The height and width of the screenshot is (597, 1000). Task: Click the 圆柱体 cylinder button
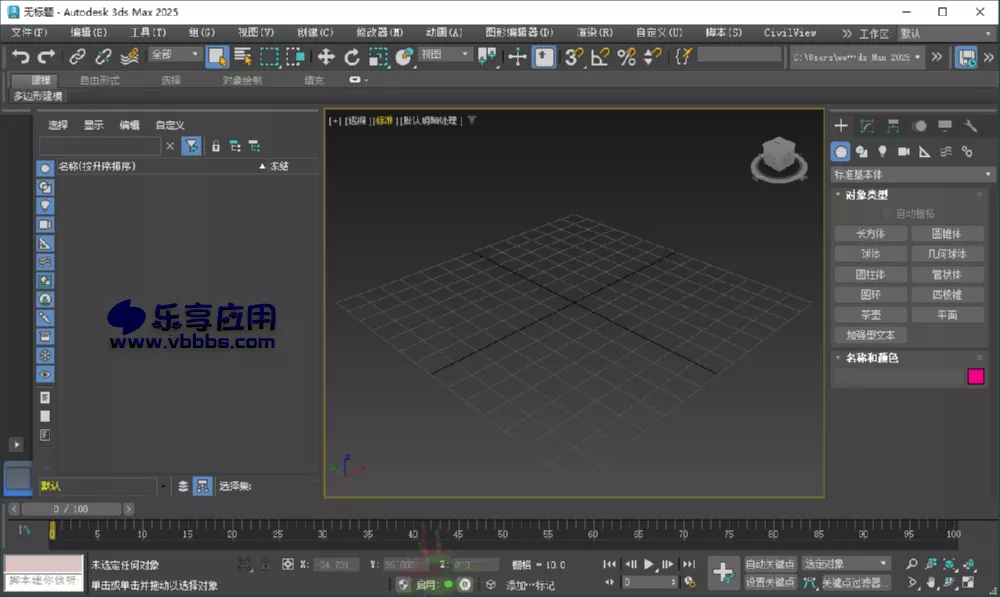pos(871,274)
